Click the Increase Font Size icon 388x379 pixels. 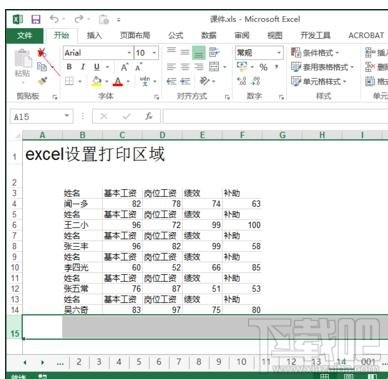(x=125, y=67)
